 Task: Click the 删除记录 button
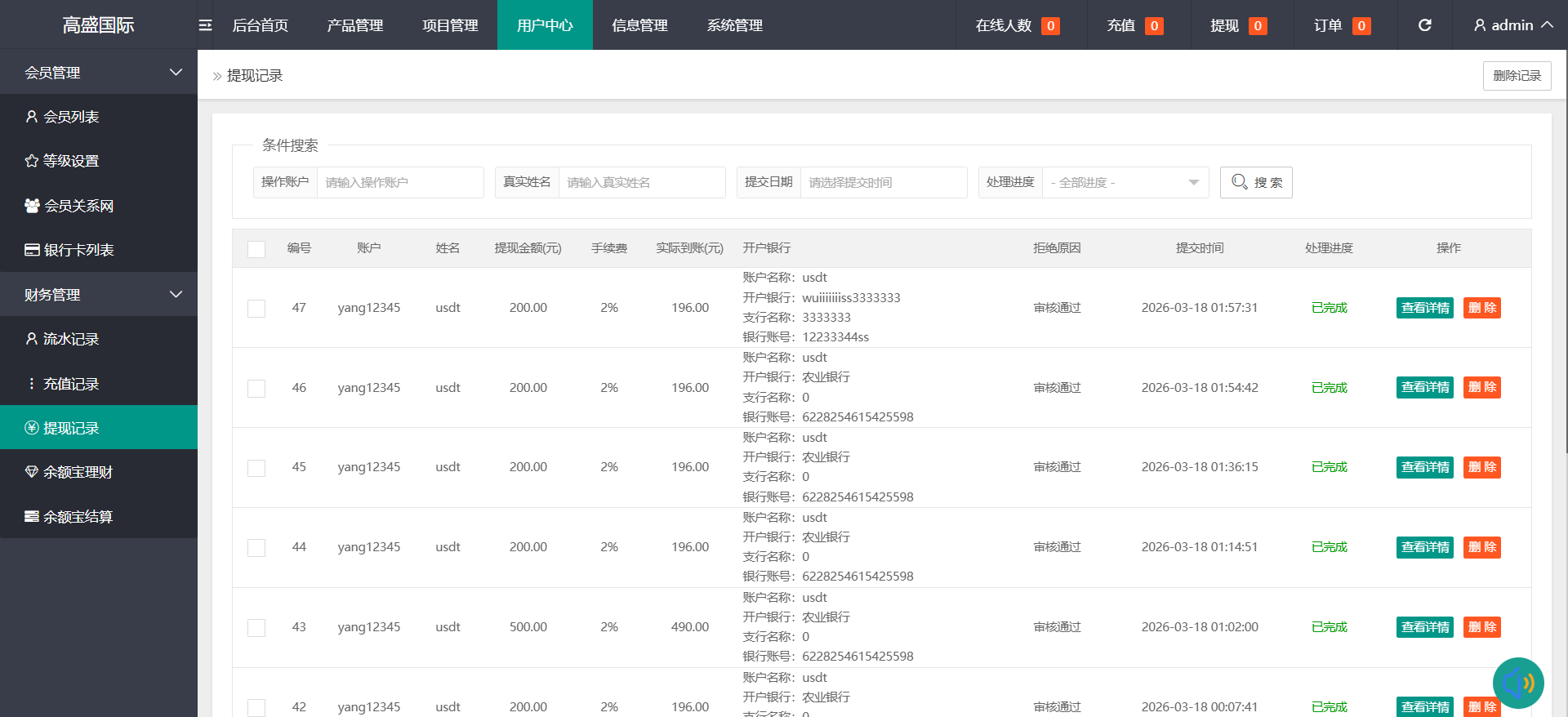click(x=1517, y=76)
